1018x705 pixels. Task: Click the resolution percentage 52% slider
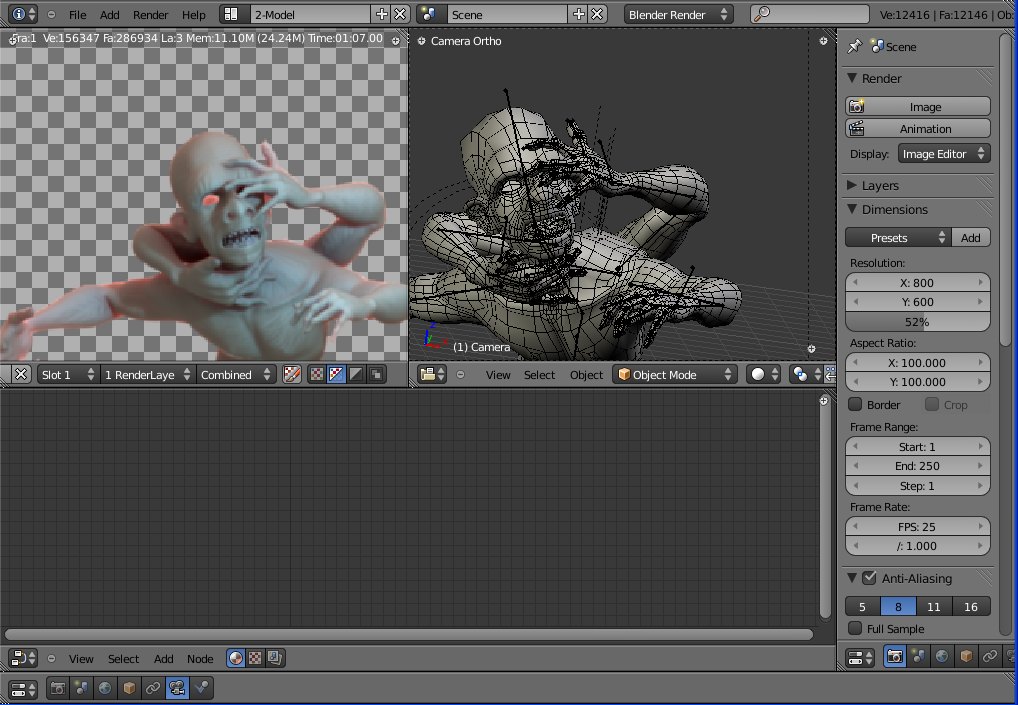(918, 322)
